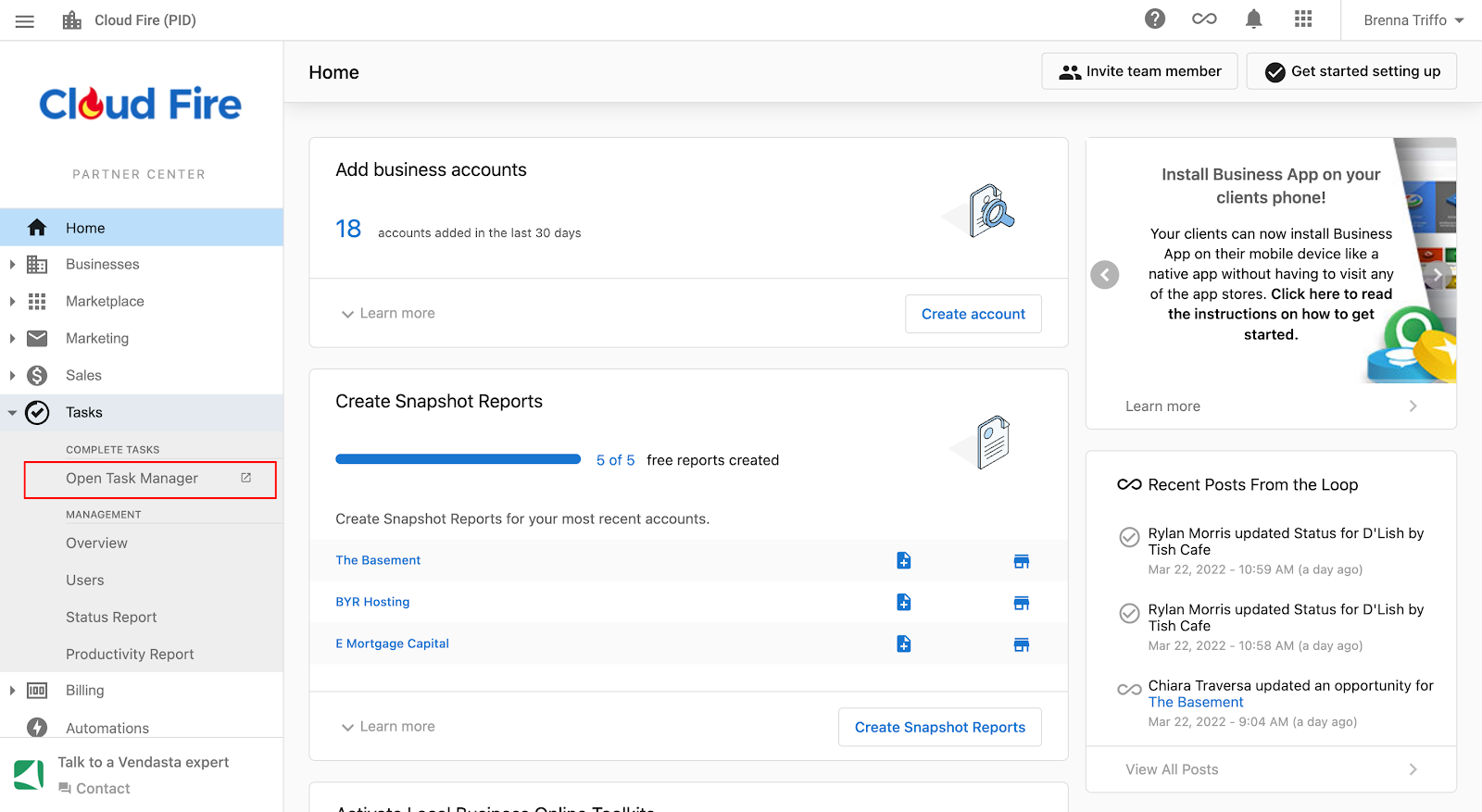The width and height of the screenshot is (1482, 812).
Task: Click the 5 of 5 reports count
Action: pyautogui.click(x=616, y=460)
